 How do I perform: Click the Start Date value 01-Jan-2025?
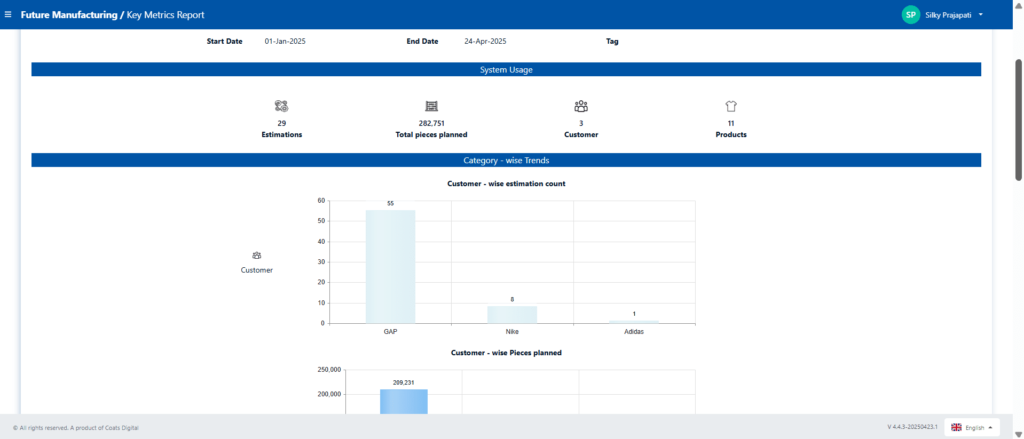pos(283,41)
